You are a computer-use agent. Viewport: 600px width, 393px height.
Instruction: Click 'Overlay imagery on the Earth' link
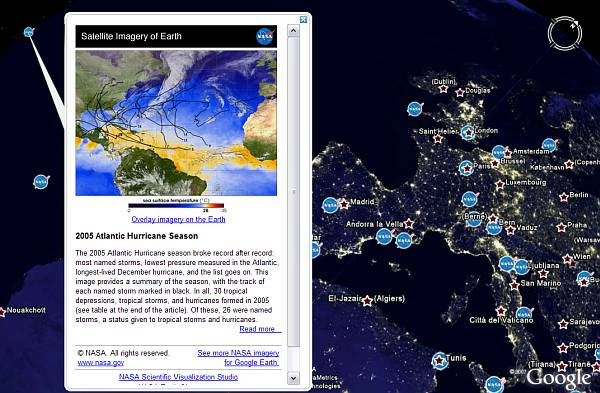coord(178,219)
